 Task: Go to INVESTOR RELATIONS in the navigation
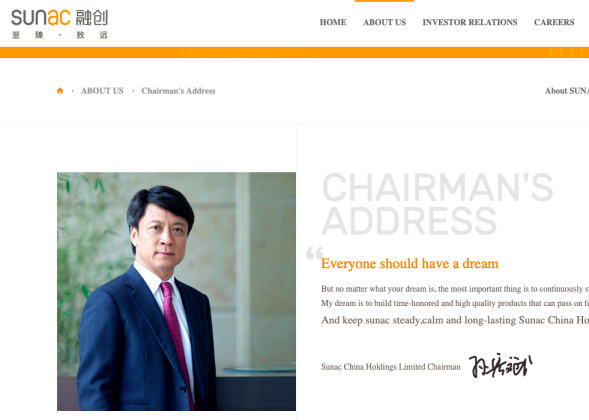pyautogui.click(x=470, y=22)
